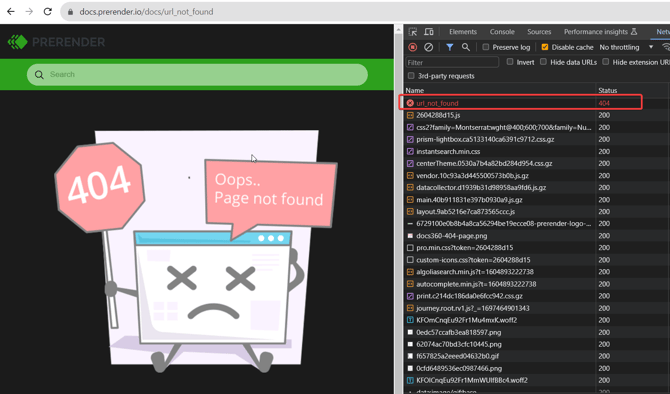Check the 3rd-party requests checkbox
The image size is (670, 394).
[411, 76]
